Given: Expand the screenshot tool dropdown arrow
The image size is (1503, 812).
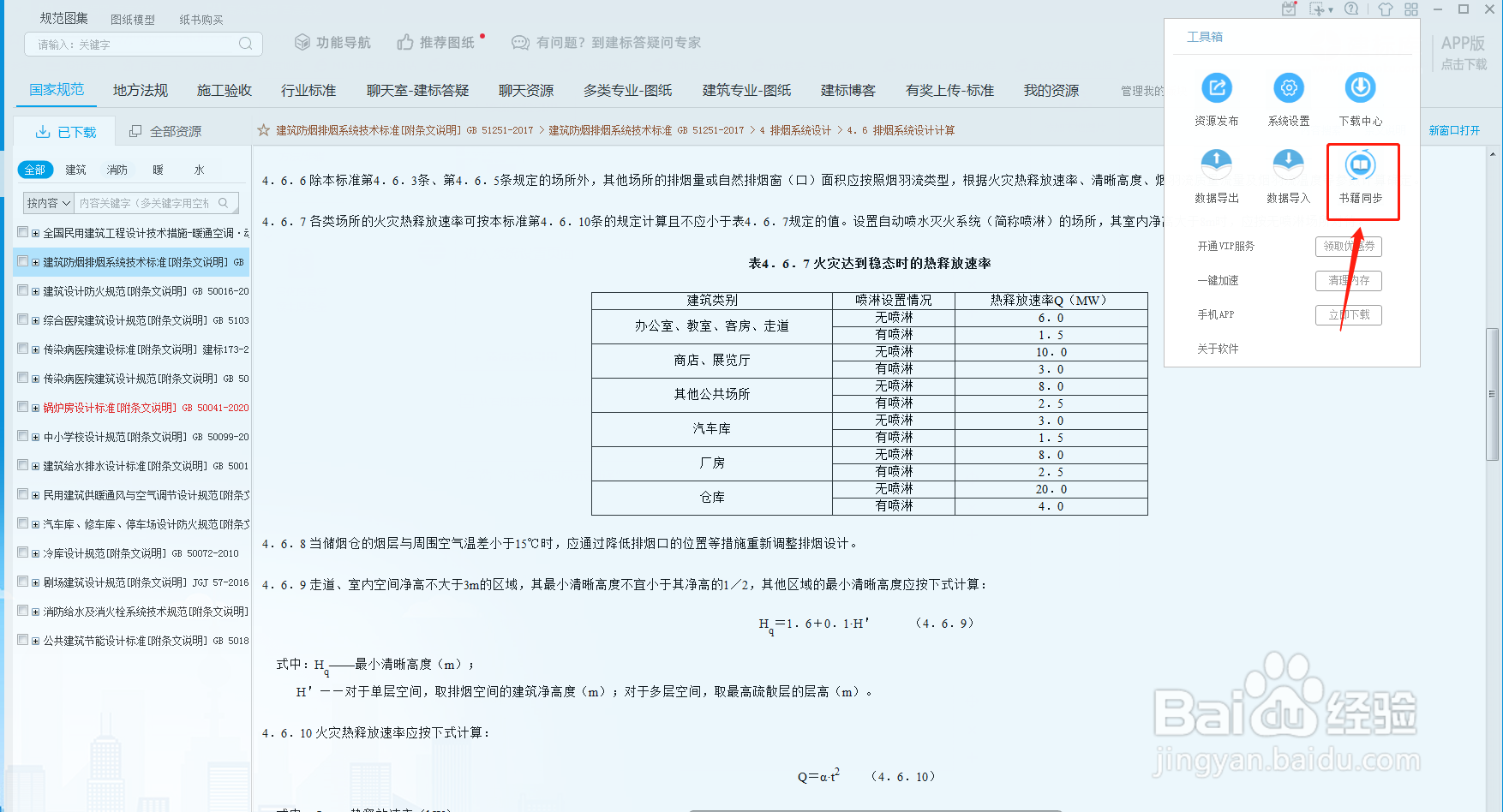Looking at the screenshot, I should click(1331, 9).
